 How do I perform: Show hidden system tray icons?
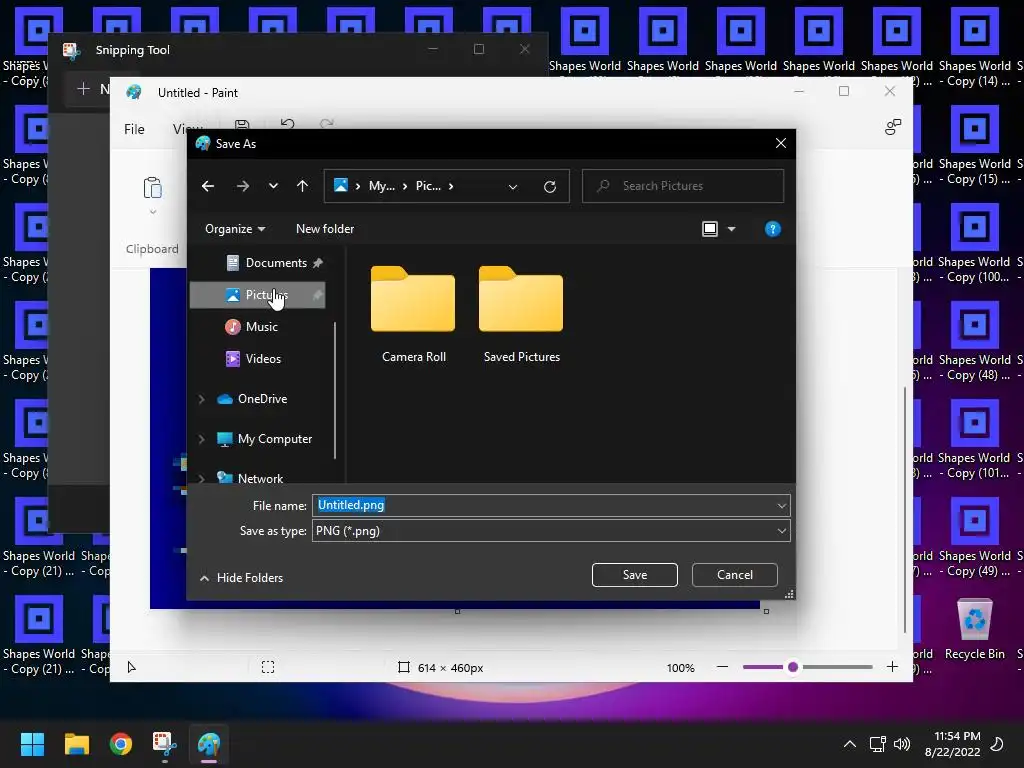(x=850, y=744)
